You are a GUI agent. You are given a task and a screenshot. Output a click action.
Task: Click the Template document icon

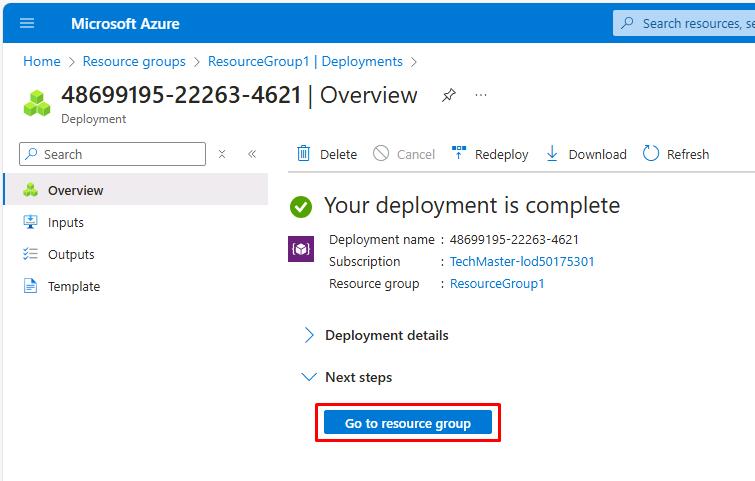30,286
